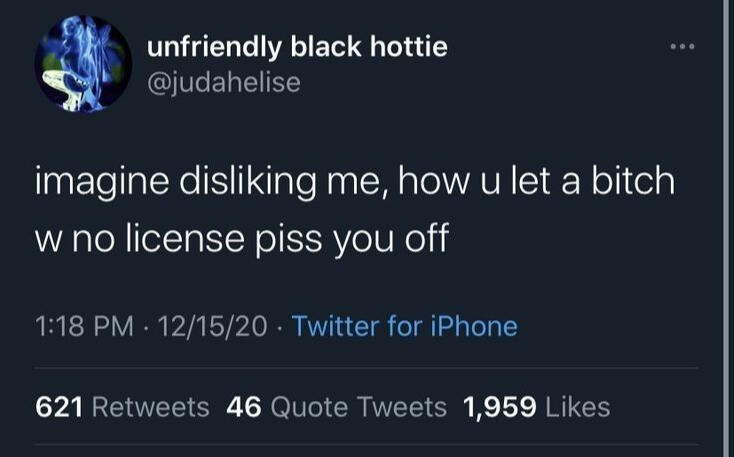Open the Twitter for iPhone source link
This screenshot has height=457, width=734.
405,326
